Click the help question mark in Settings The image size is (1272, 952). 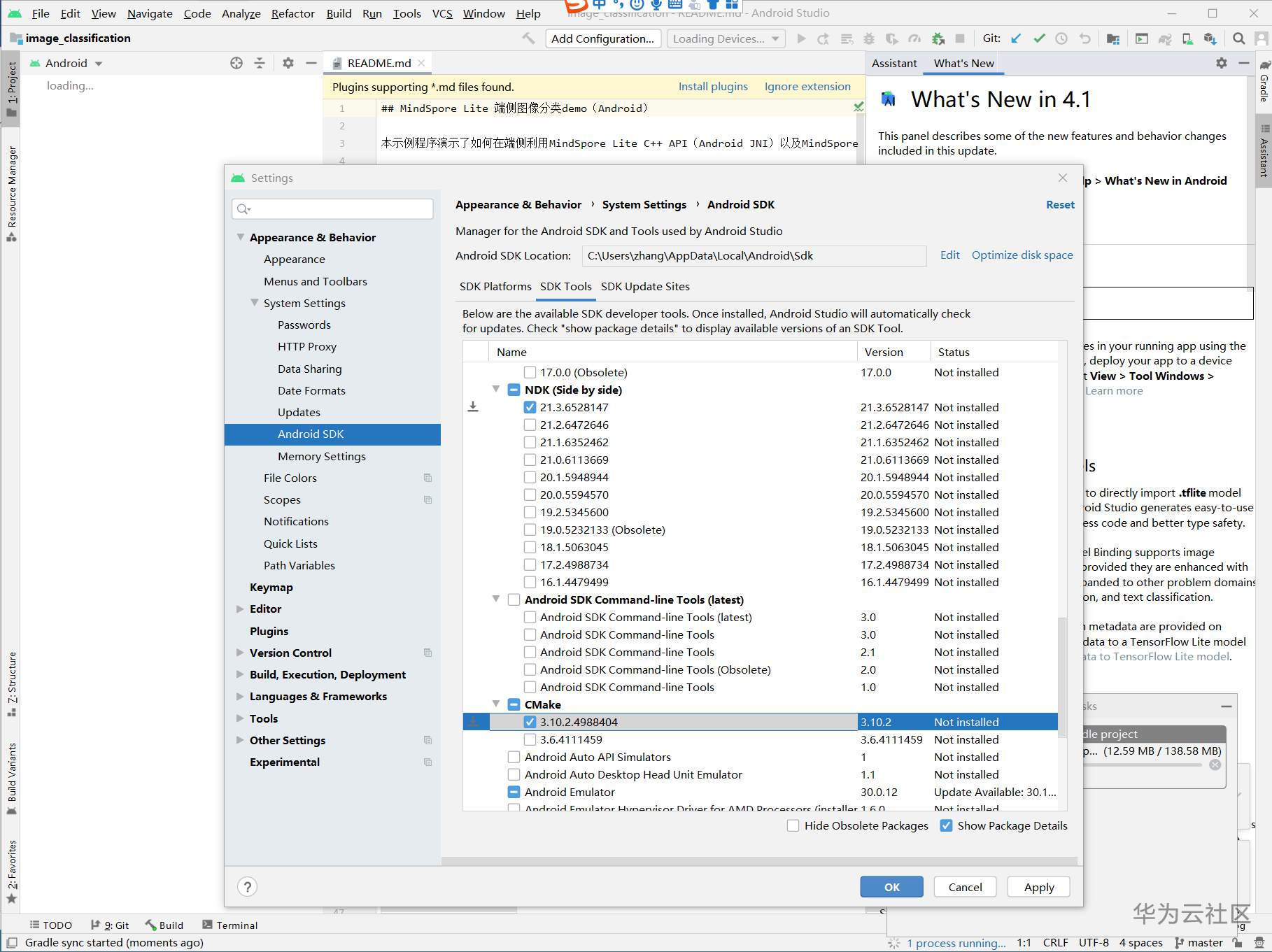(247, 887)
